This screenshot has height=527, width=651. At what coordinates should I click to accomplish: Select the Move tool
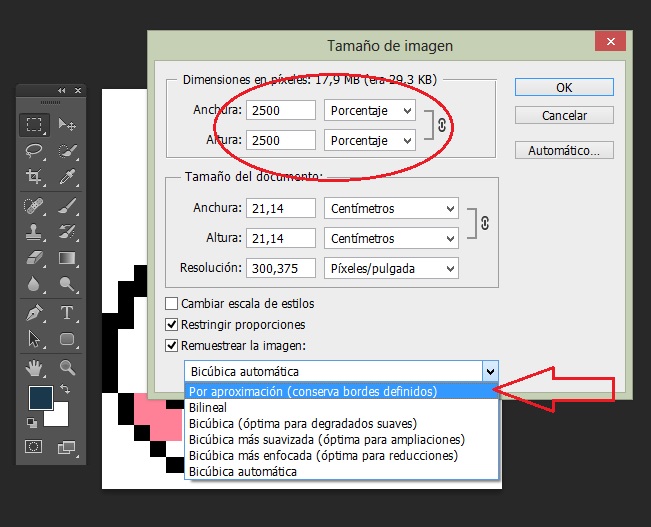67,124
